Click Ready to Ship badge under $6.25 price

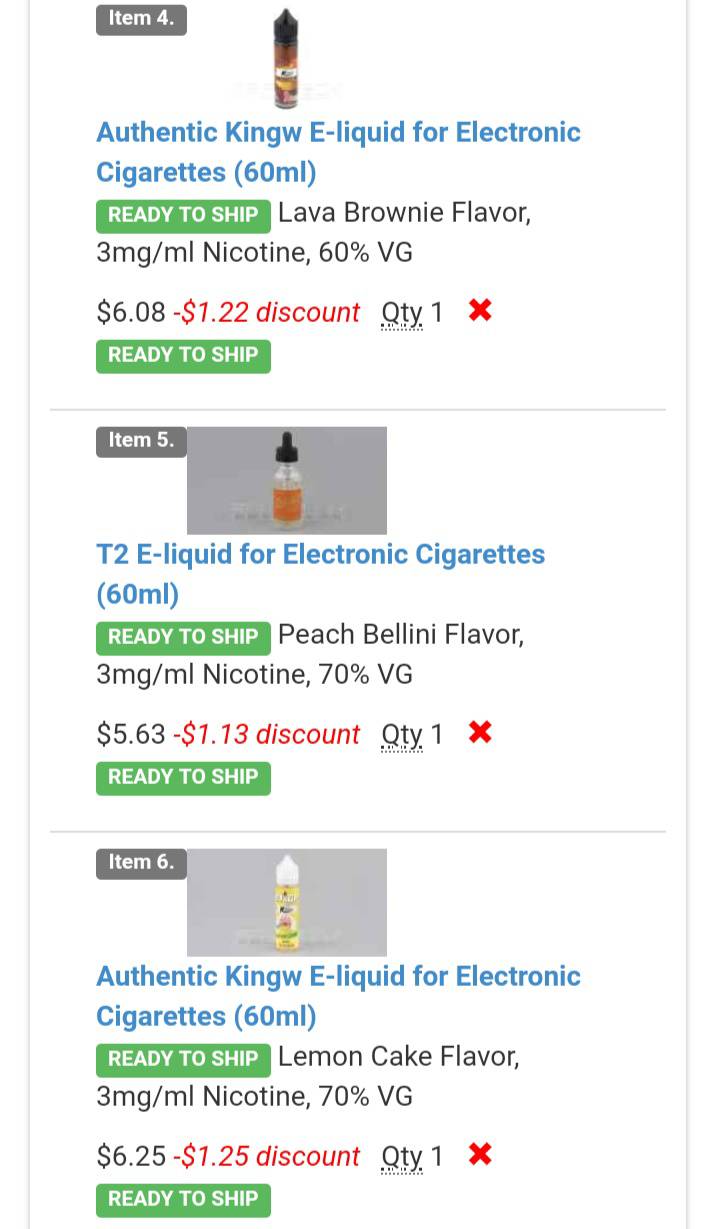183,1198
